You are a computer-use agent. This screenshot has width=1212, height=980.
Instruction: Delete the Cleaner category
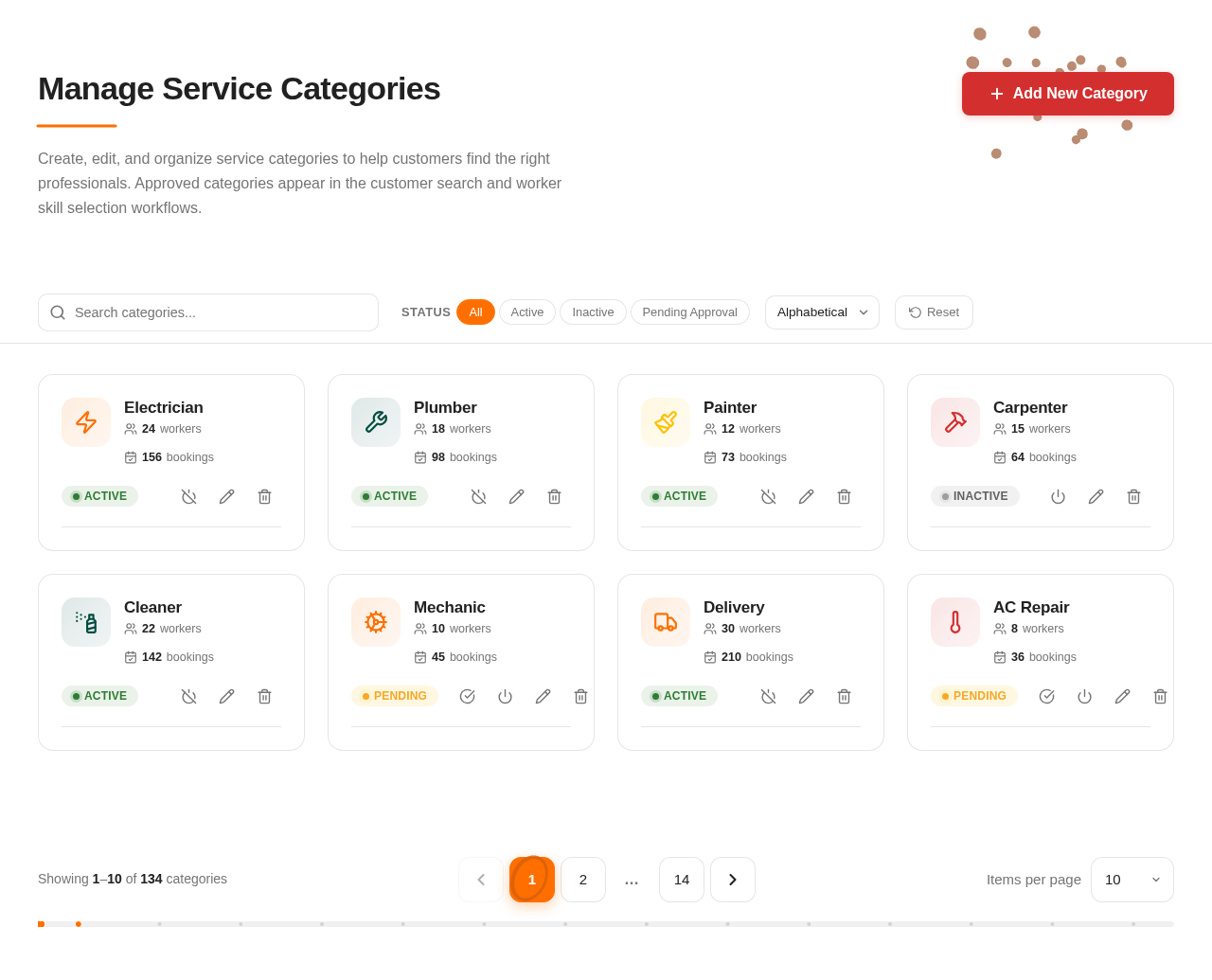[x=265, y=697]
